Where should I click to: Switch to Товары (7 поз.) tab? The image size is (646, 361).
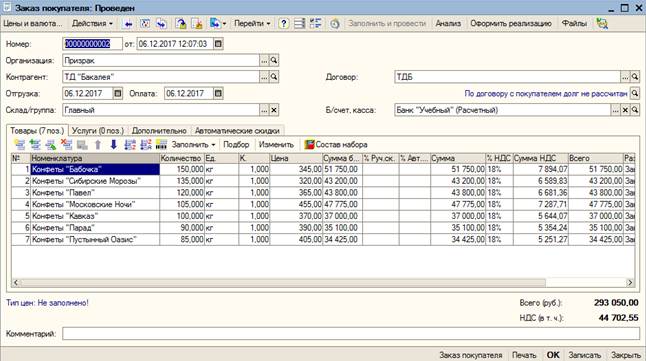[x=37, y=131]
